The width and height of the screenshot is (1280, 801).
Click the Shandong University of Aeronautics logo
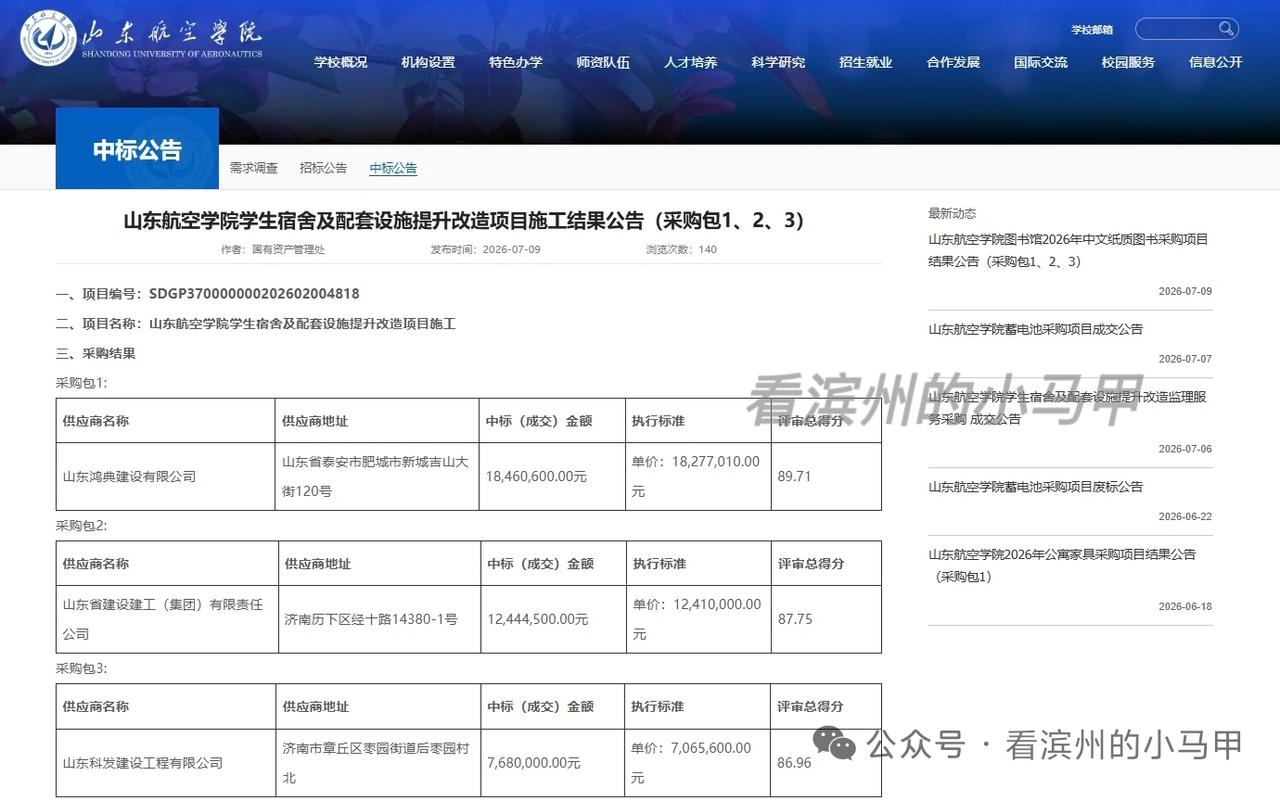[x=142, y=38]
